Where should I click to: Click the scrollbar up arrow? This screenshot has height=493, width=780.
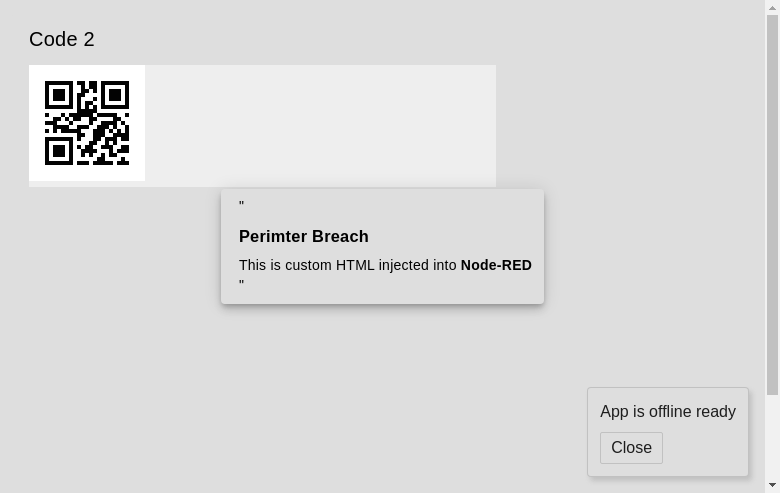point(772,8)
